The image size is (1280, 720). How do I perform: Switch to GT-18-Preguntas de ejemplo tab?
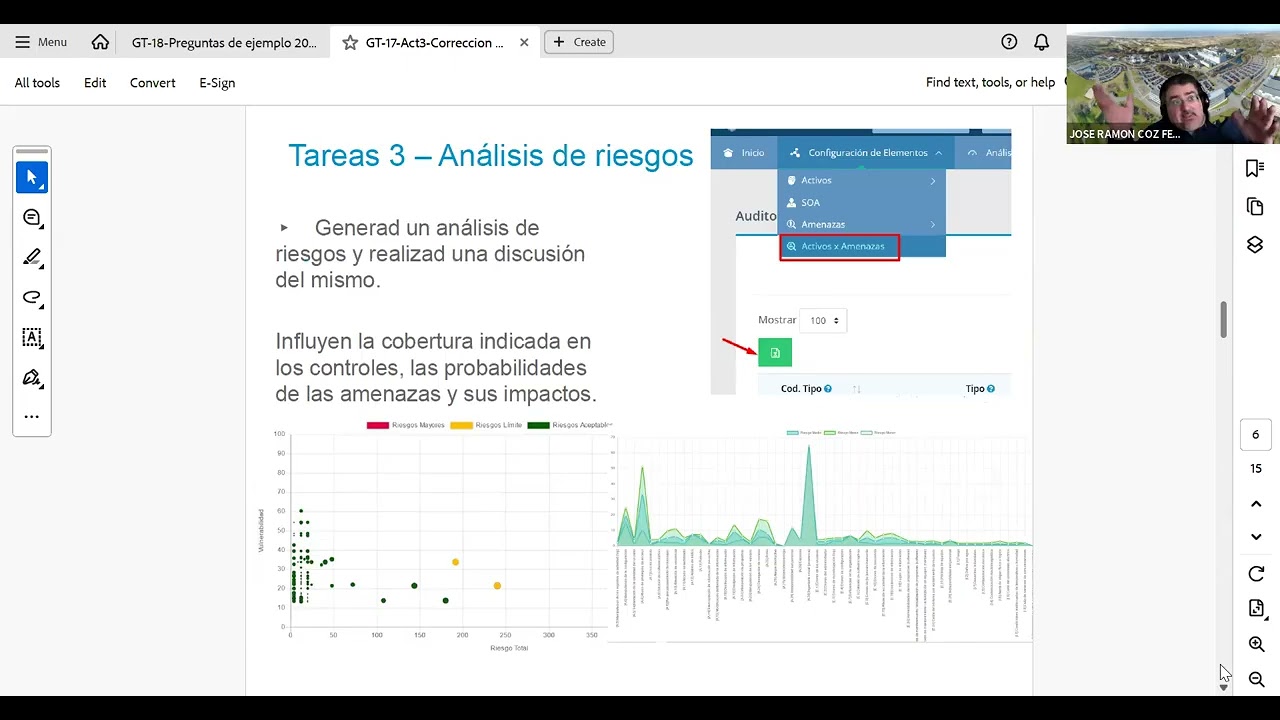point(224,43)
